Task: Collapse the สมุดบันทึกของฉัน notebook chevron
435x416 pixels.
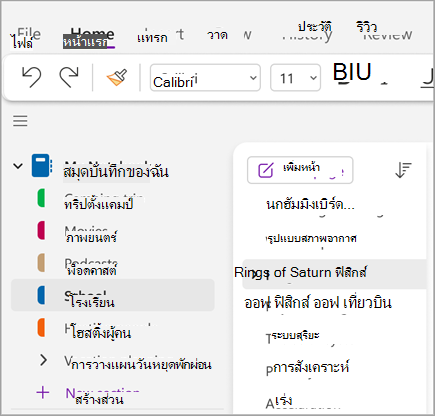Action: coord(18,166)
